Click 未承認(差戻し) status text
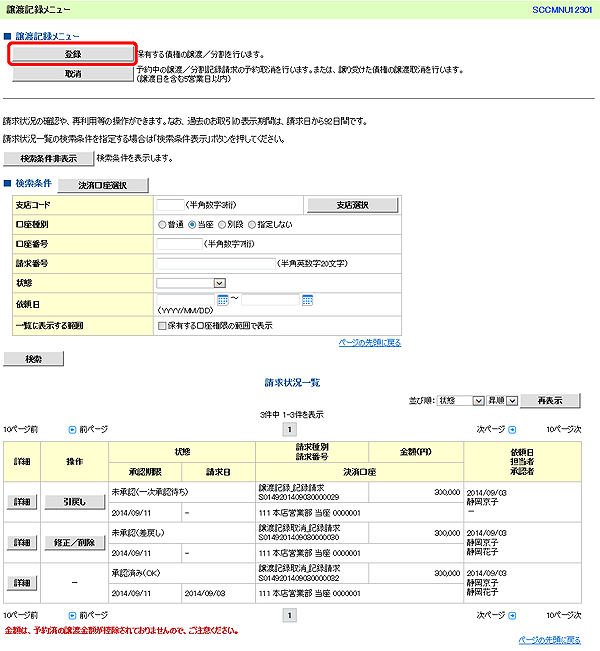 pos(138,533)
